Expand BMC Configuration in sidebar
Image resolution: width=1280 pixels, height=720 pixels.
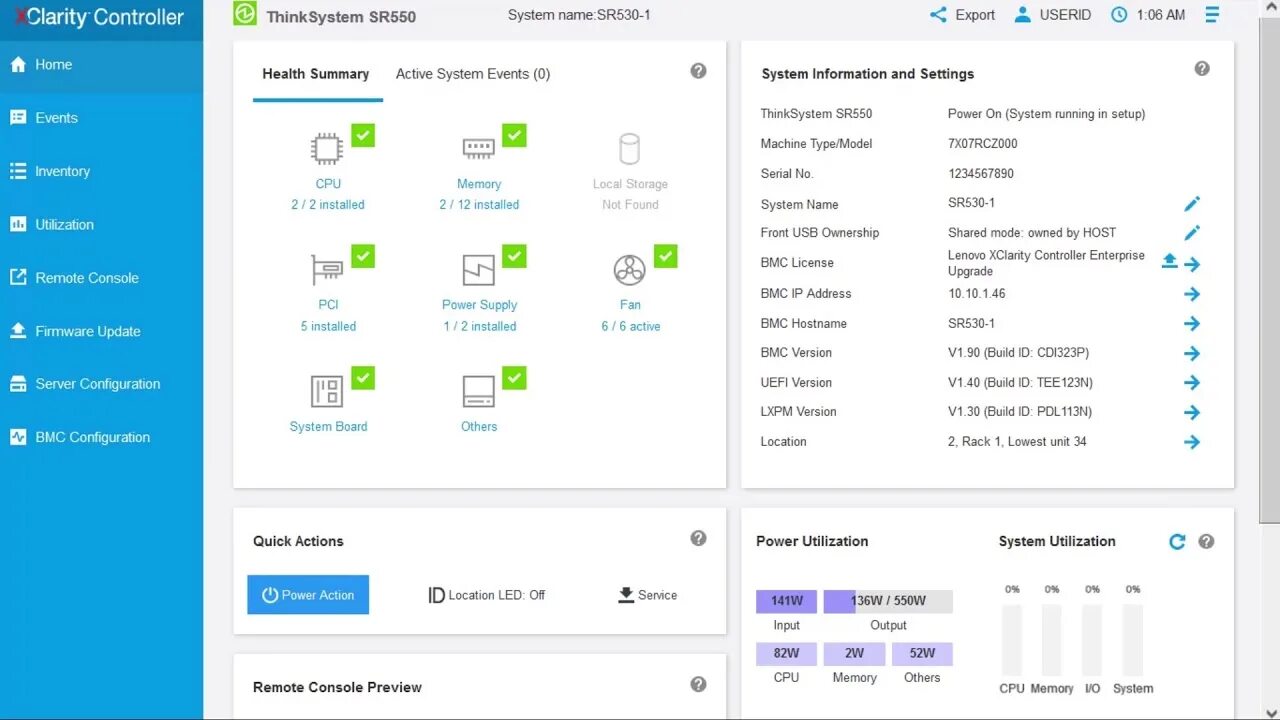point(101,437)
